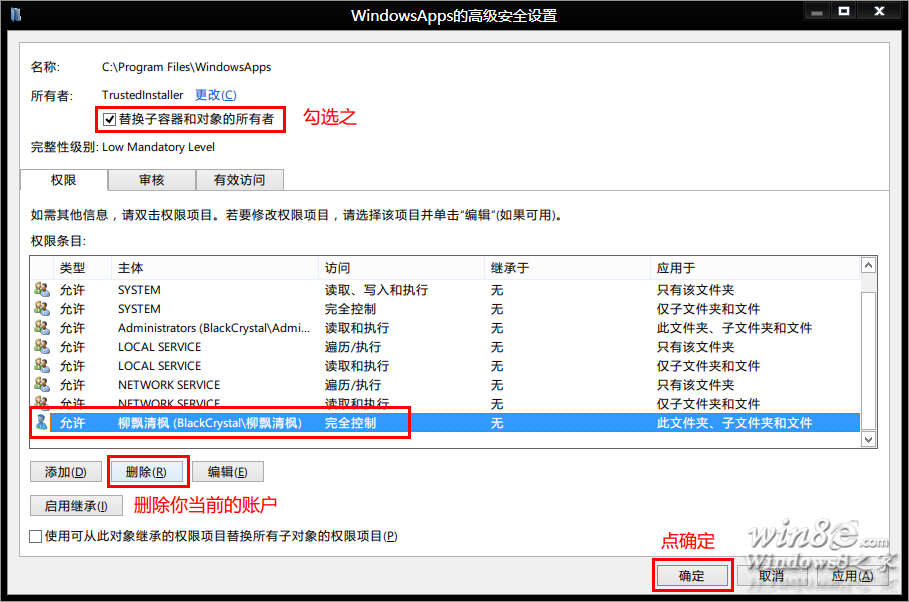
Task: Select the 柳飘清枫 (BlackCrystal\柳飘清枫) entry
Action: [445, 423]
